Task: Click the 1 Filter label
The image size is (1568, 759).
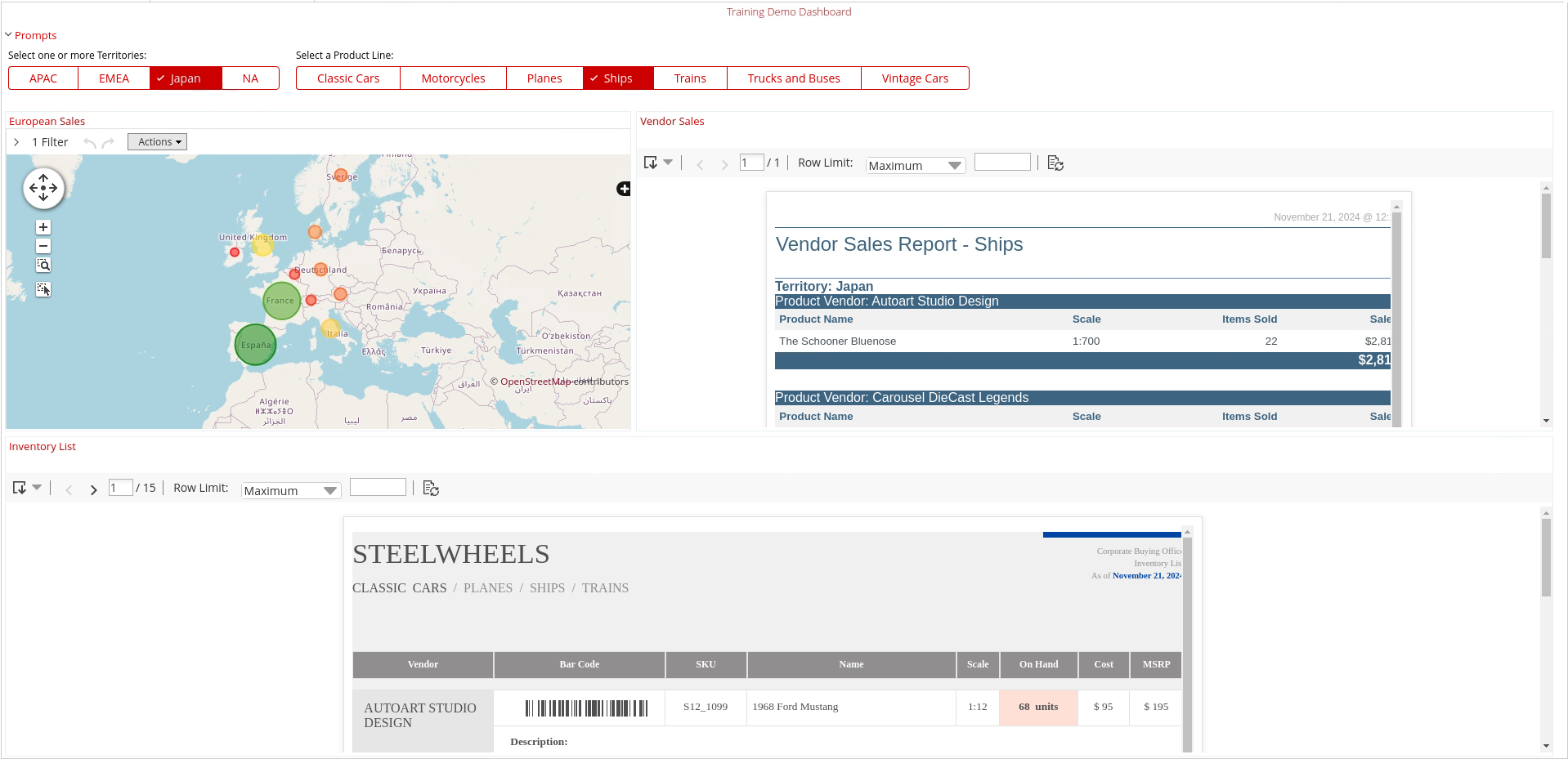Action: pyautogui.click(x=50, y=142)
